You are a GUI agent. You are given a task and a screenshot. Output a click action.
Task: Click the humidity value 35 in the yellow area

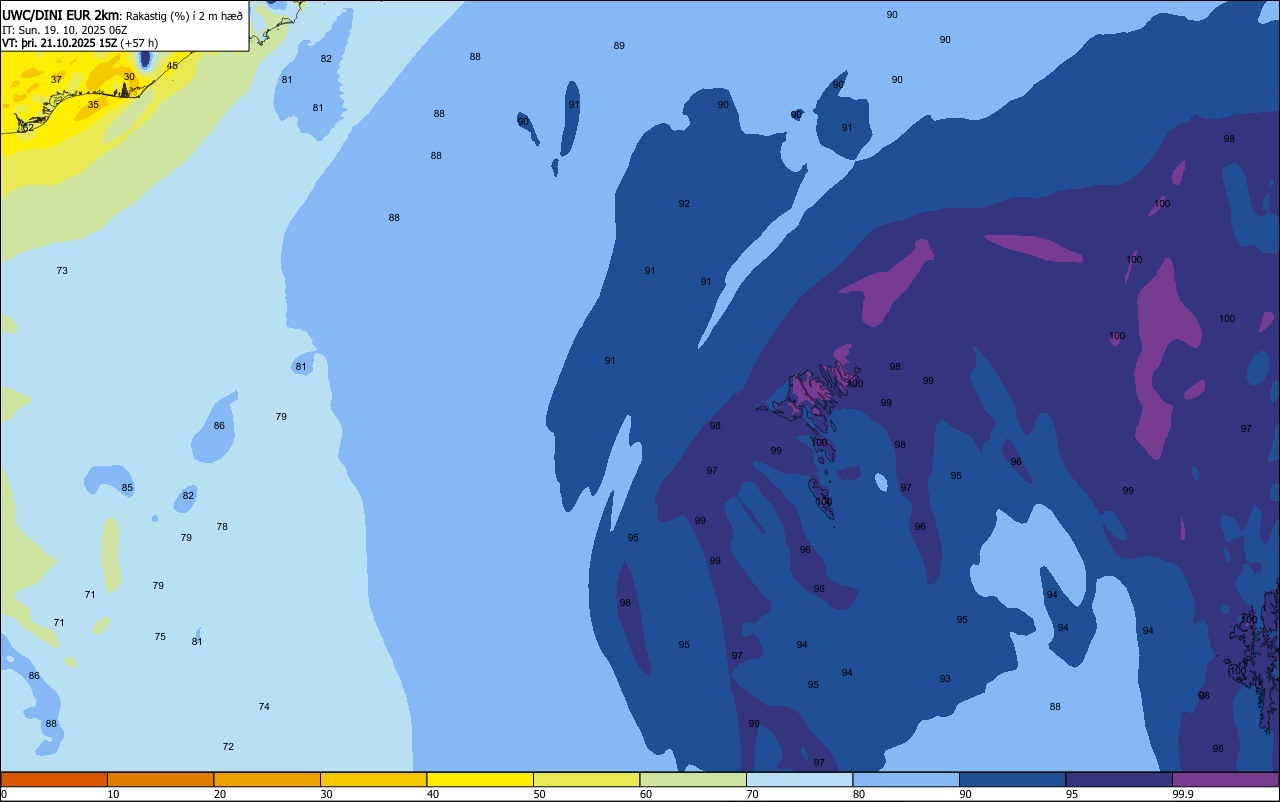(93, 105)
